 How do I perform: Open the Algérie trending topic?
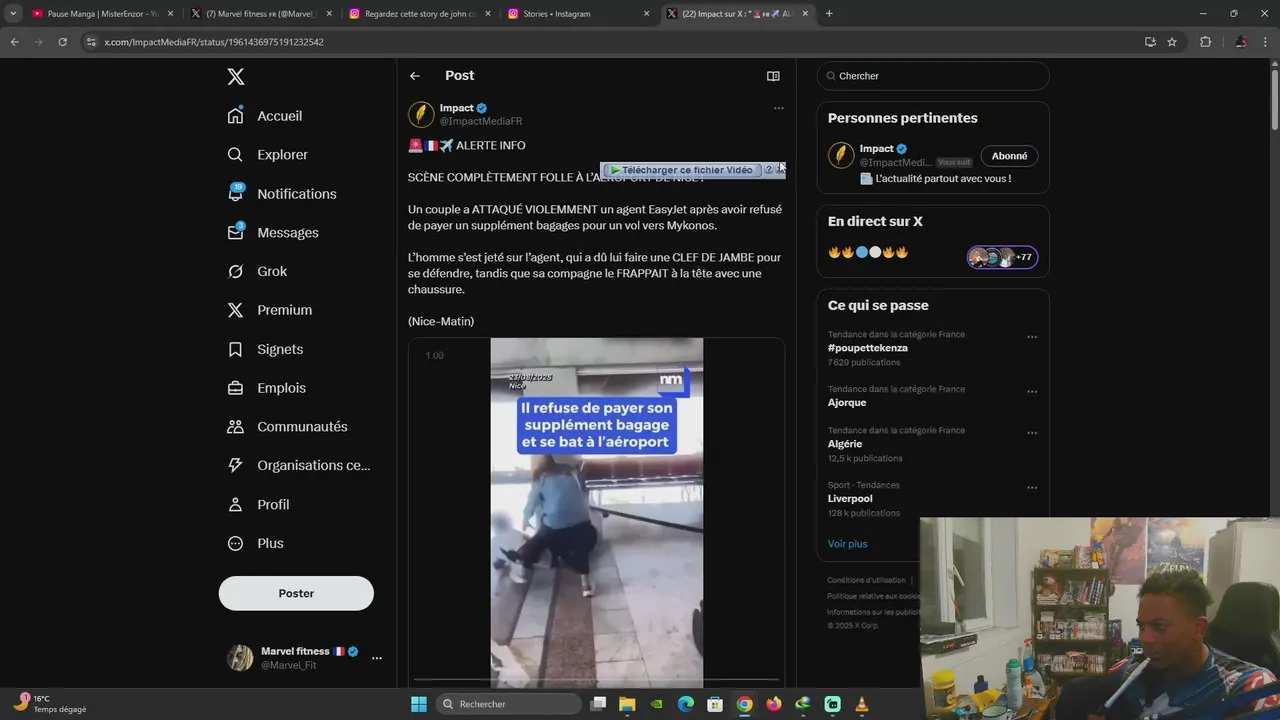845,444
